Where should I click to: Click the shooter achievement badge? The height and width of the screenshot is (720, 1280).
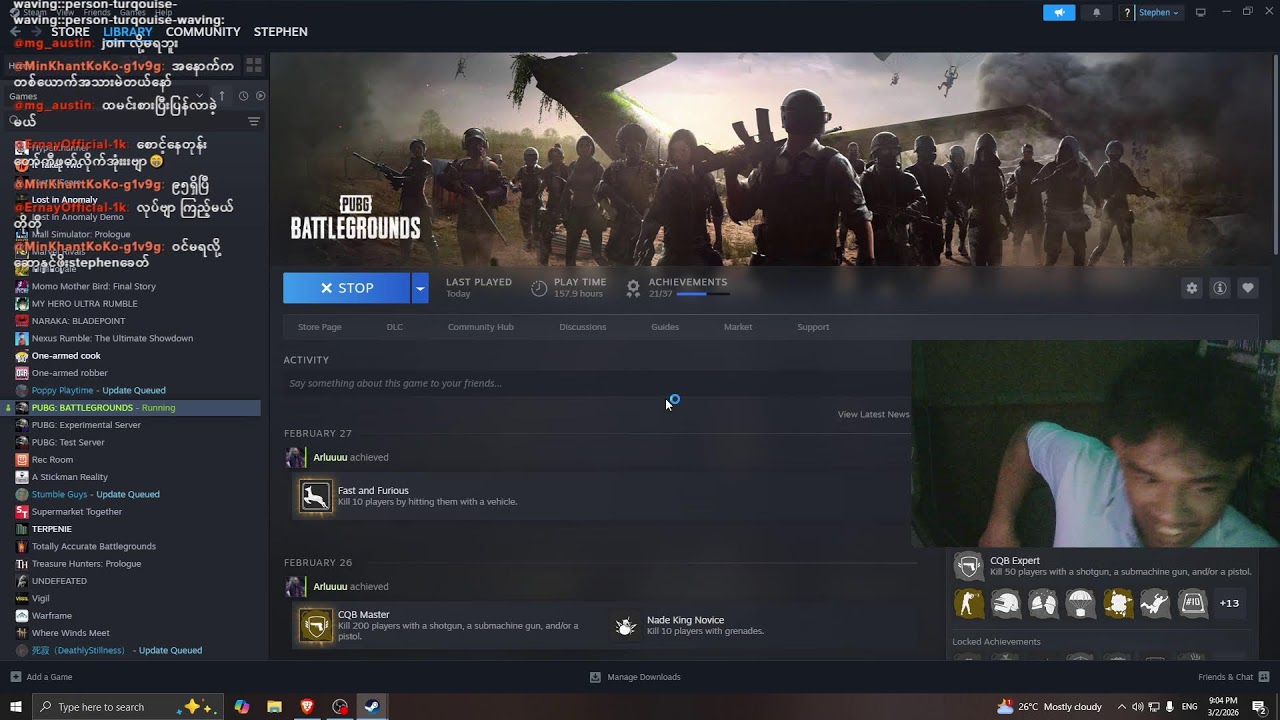[968, 603]
